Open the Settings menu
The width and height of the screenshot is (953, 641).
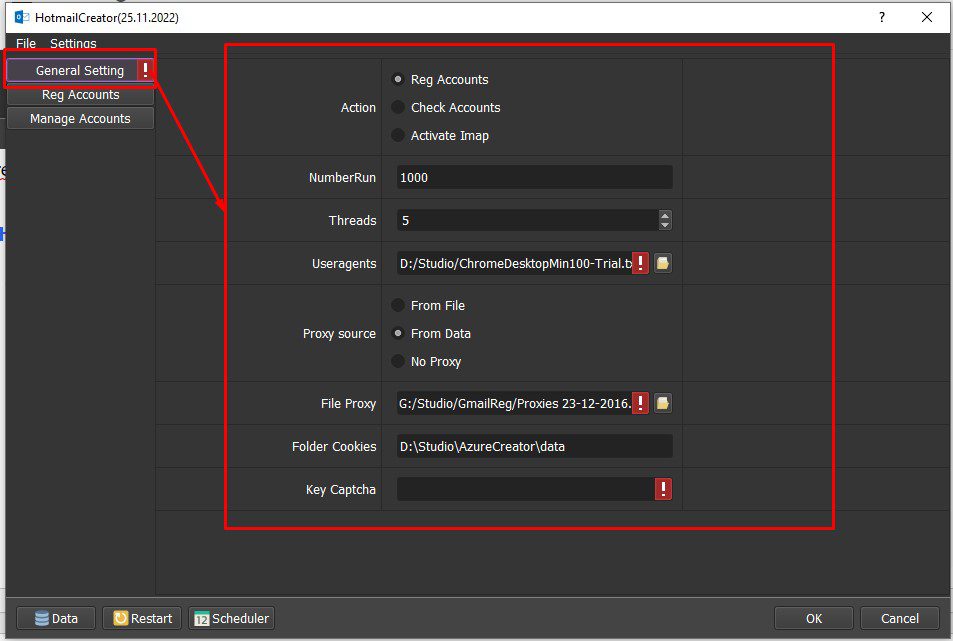(73, 43)
